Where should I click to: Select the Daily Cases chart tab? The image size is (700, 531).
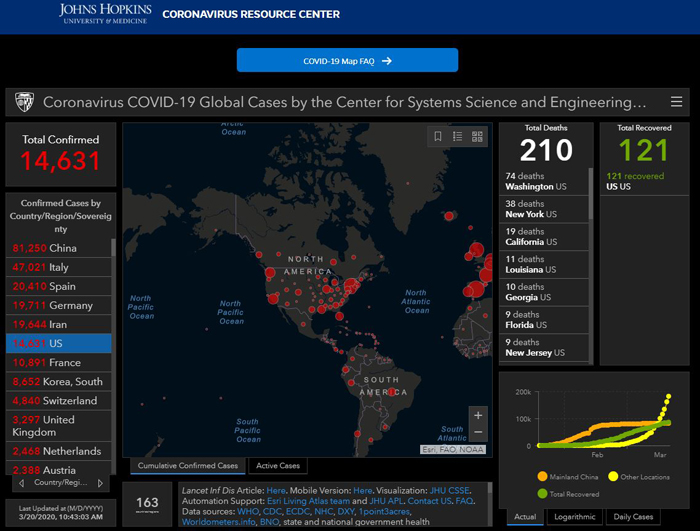[x=633, y=517]
